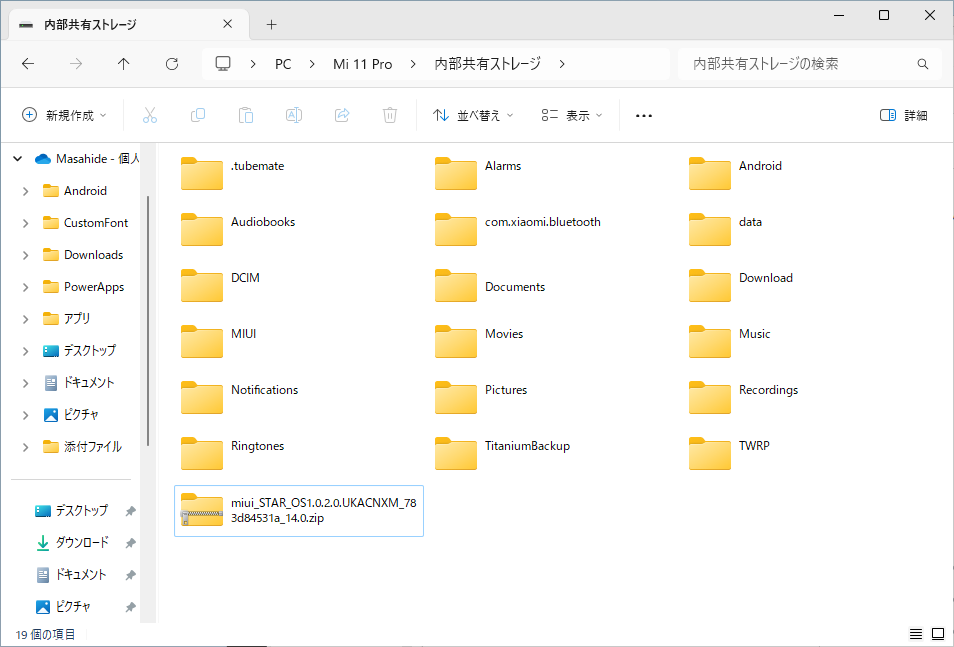Open the 新規作成 dropdown
This screenshot has height=647, width=954.
pyautogui.click(x=64, y=115)
